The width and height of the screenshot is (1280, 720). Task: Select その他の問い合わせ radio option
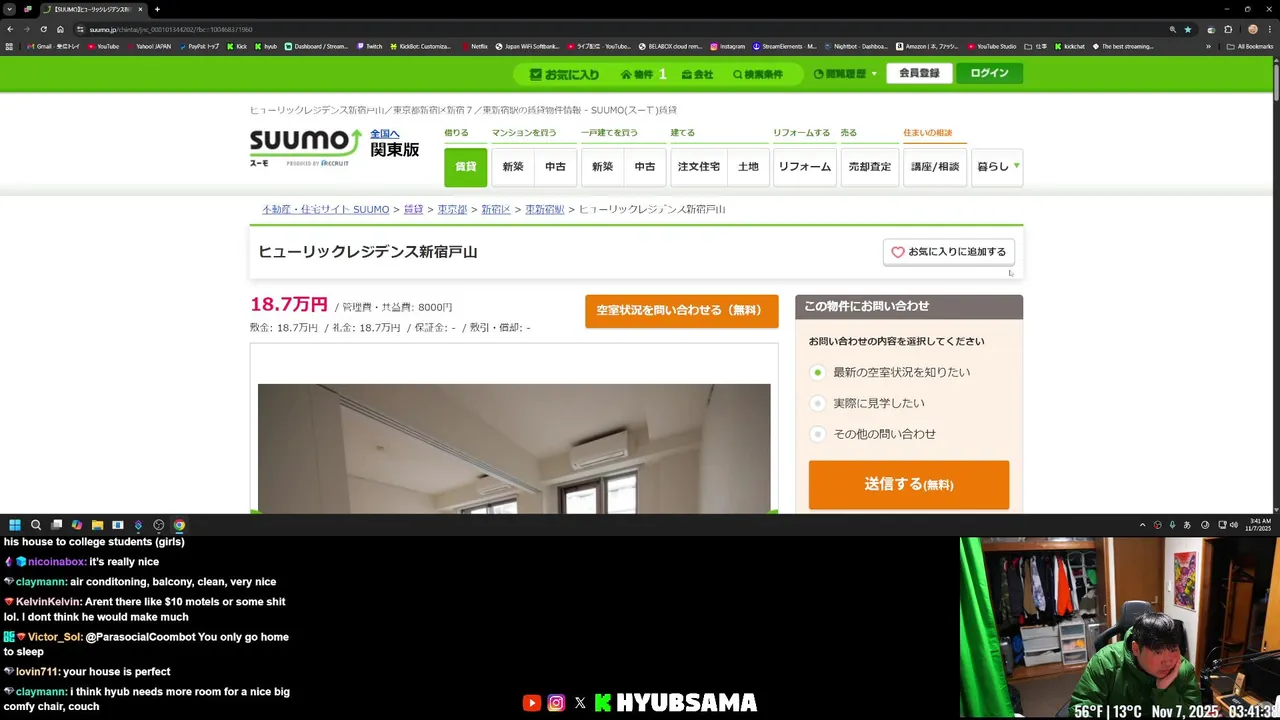pyautogui.click(x=818, y=434)
